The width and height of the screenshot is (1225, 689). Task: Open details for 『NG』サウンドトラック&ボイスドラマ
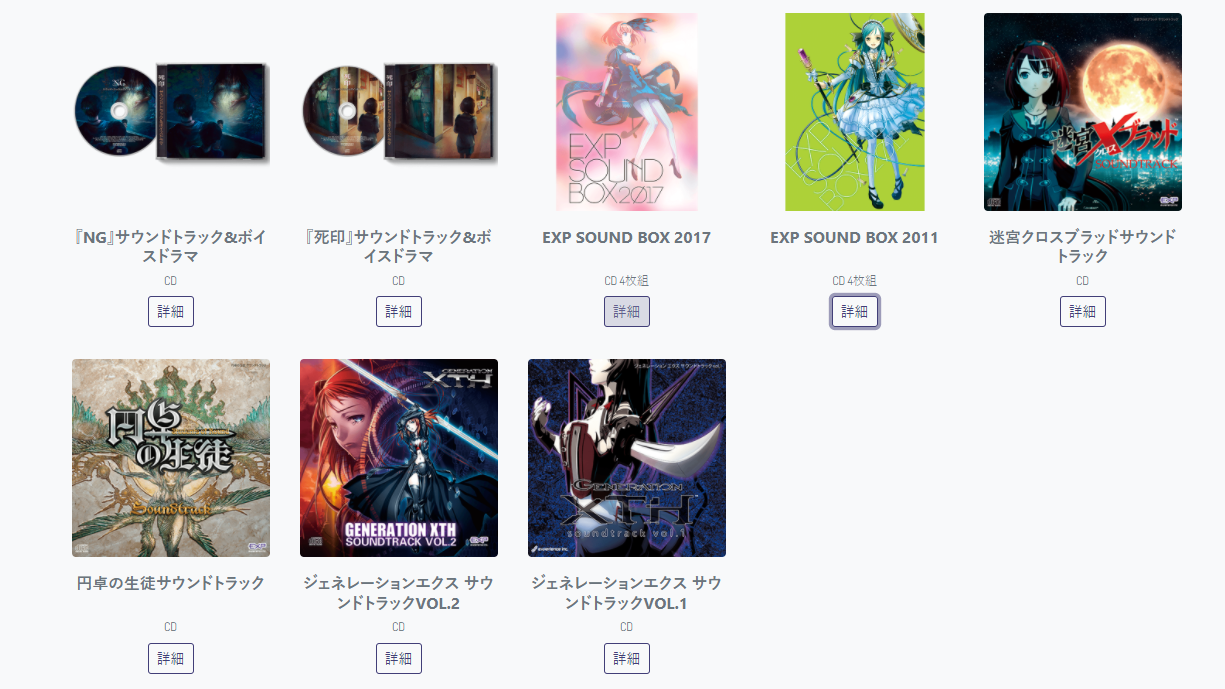pos(171,311)
